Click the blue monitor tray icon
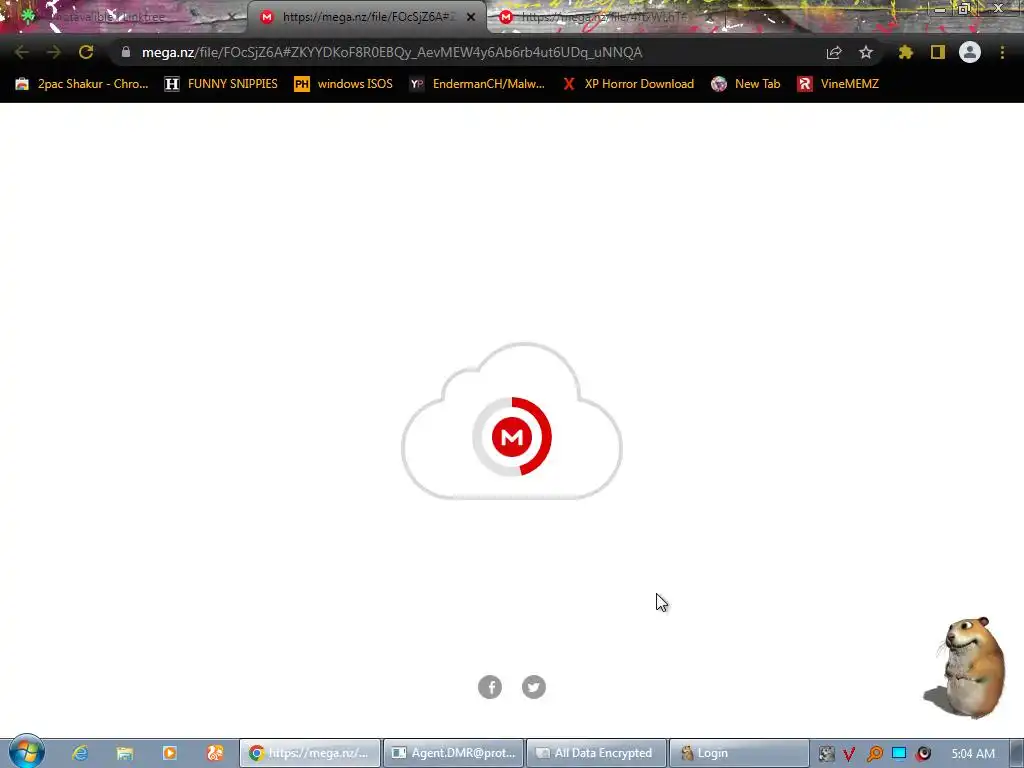The height and width of the screenshot is (768, 1024). coord(899,754)
